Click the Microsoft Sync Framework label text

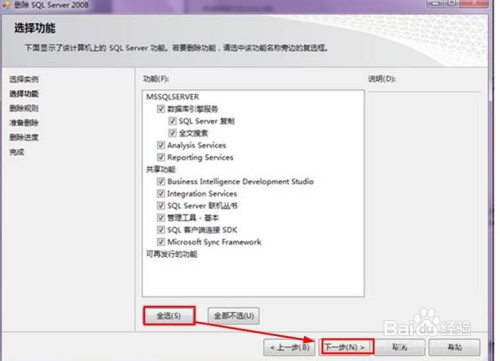pos(214,242)
